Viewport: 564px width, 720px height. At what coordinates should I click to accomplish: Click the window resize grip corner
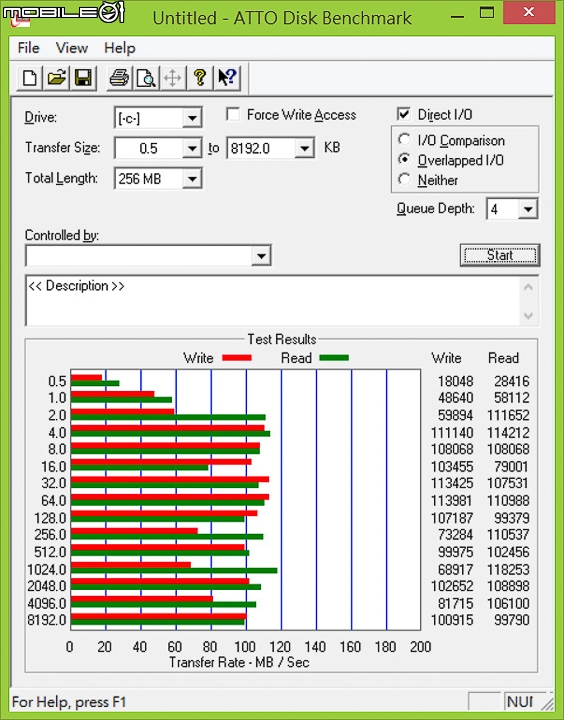(547, 703)
